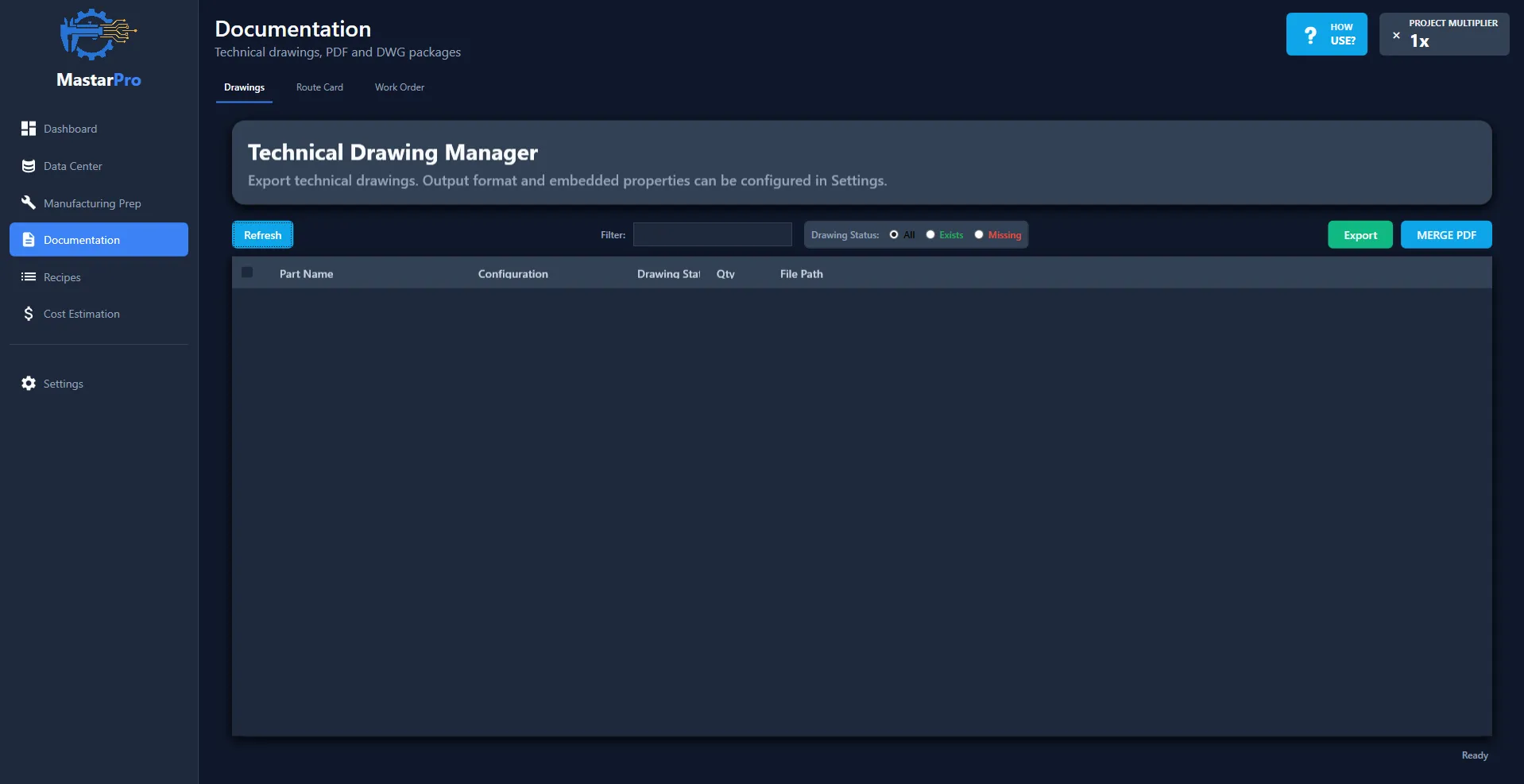Screen dimensions: 1524x784
Task: Click the Cost Estimation dollar icon
Action: [29, 314]
